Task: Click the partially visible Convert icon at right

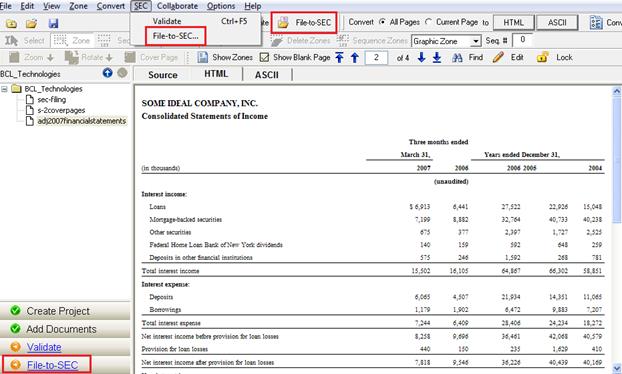Action: (596, 23)
